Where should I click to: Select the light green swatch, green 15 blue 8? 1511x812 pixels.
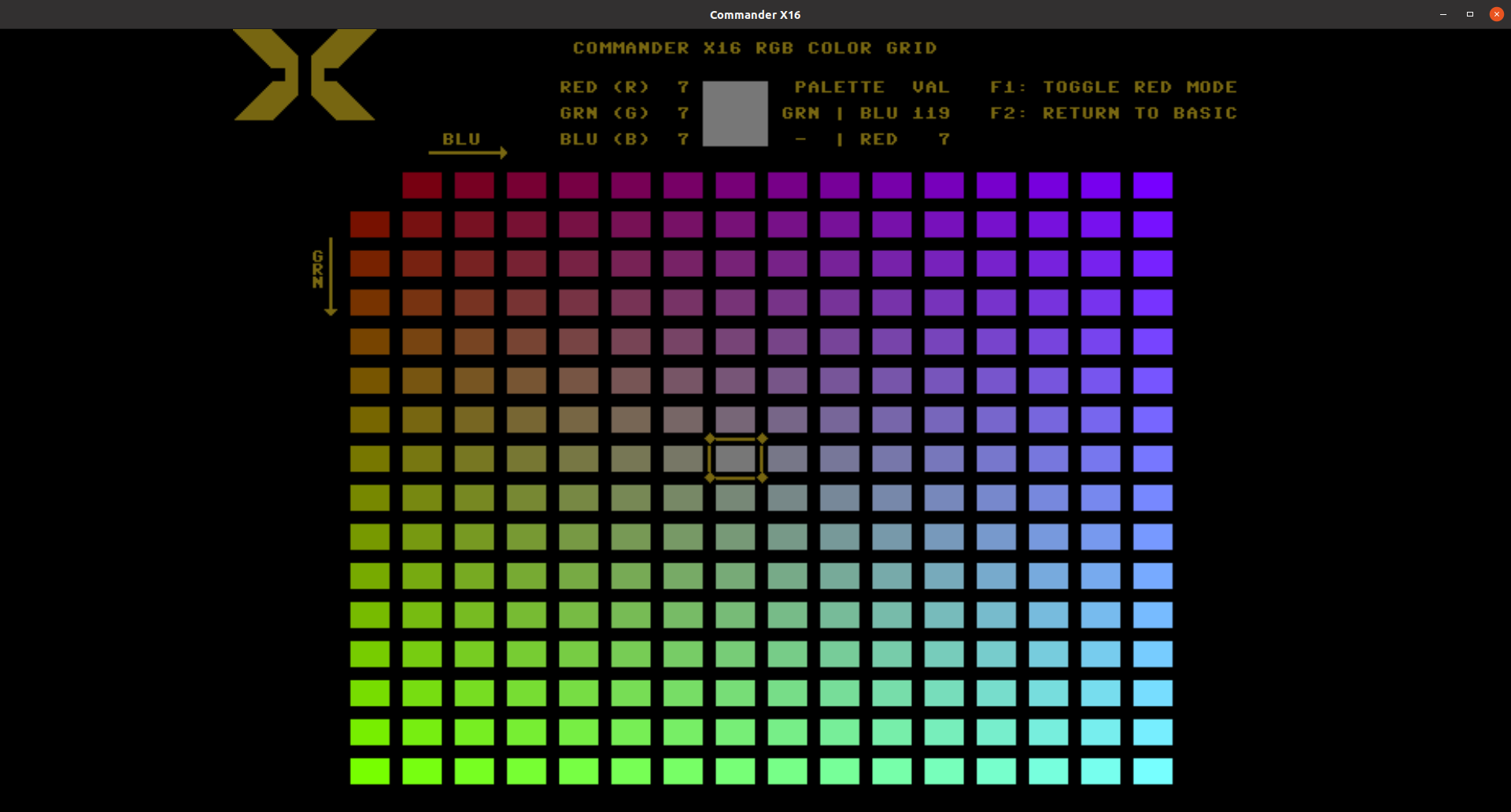788,771
